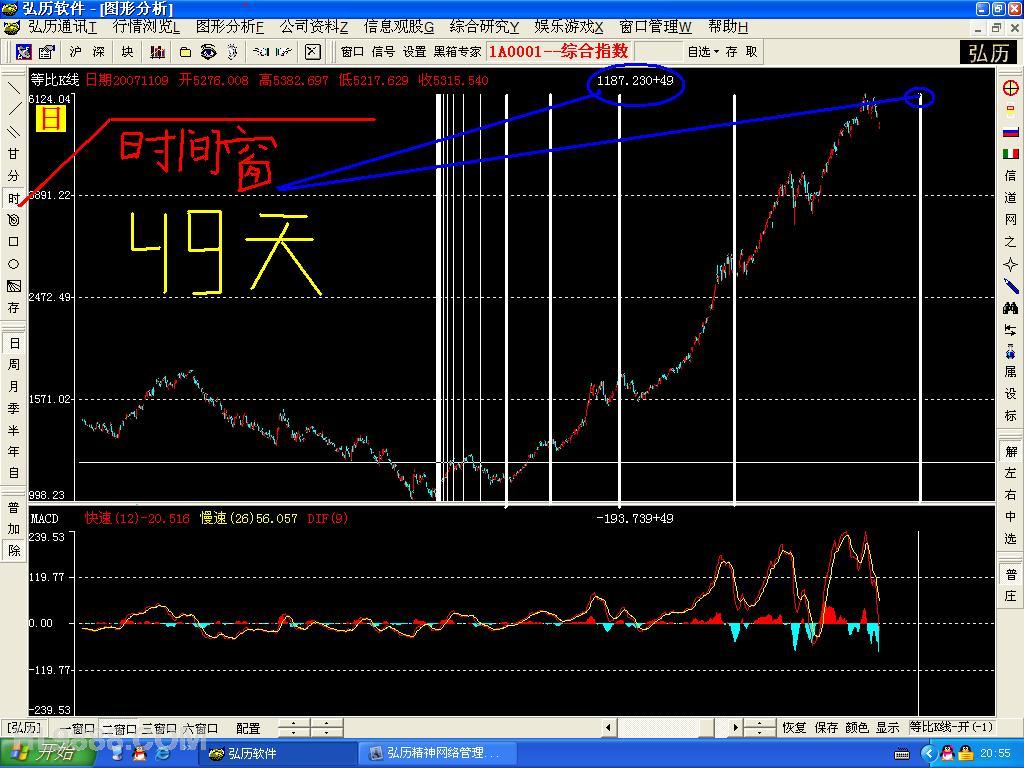Viewport: 1024px width, 768px height.
Task: Open the 颜色 color settings
Action: 857,728
